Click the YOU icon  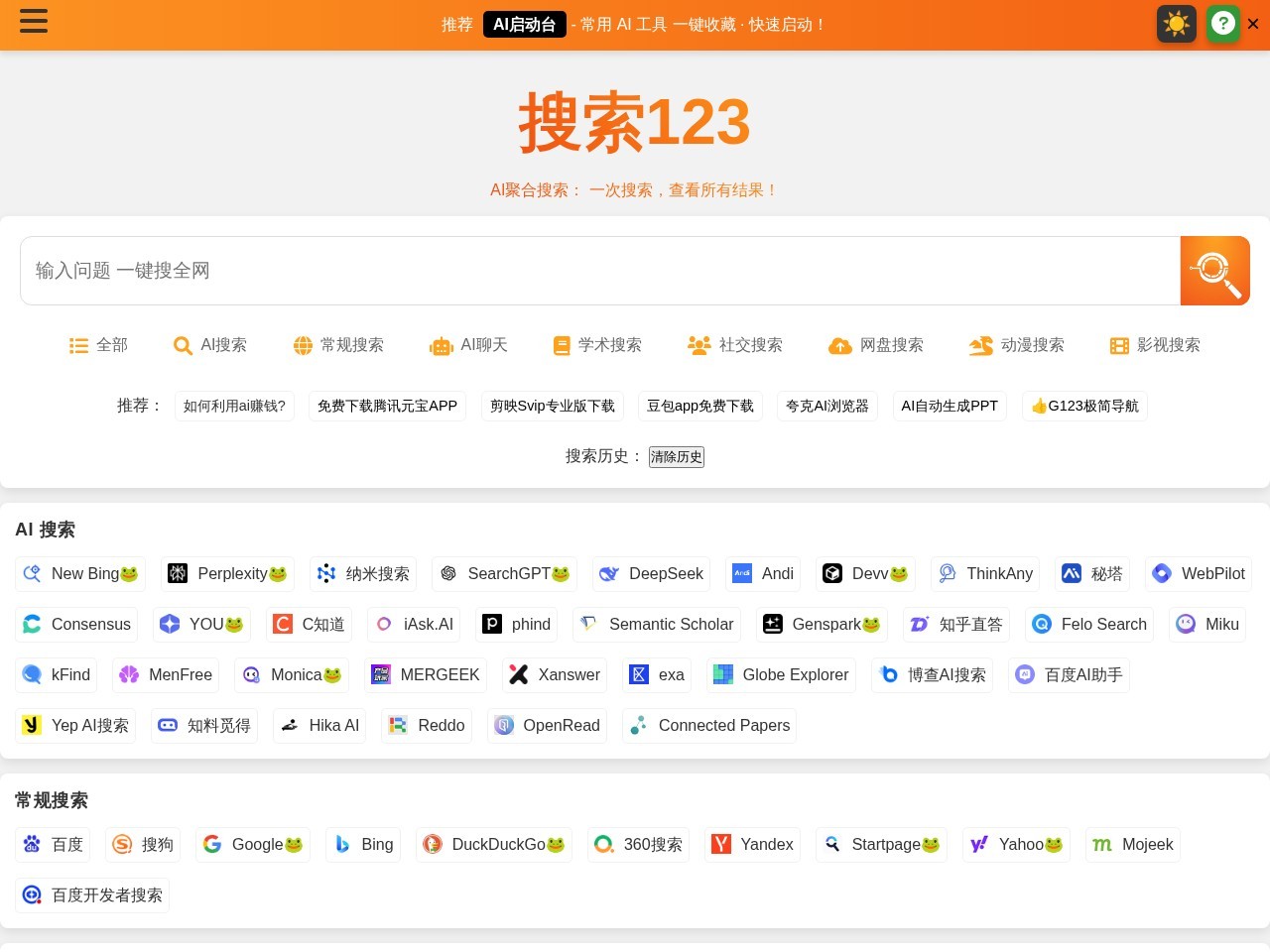[x=170, y=624]
